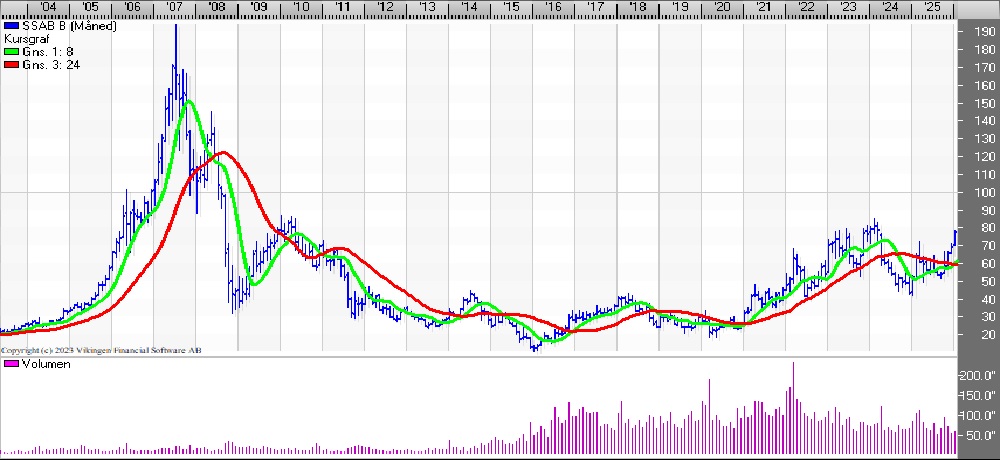Click the magenta Volumen legend swatch
This screenshot has width=1002, height=460.
click(x=10, y=366)
